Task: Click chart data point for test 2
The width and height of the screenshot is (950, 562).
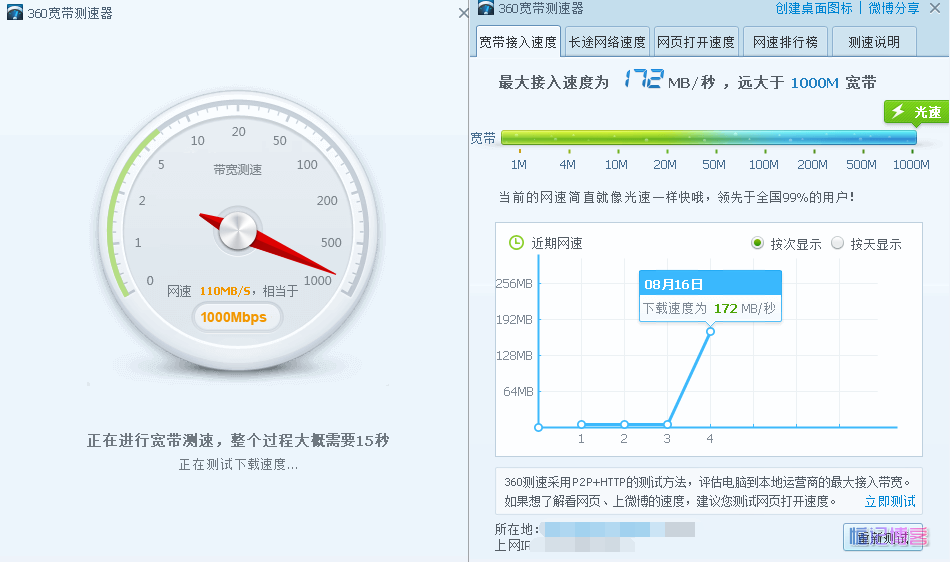Action: click(624, 424)
